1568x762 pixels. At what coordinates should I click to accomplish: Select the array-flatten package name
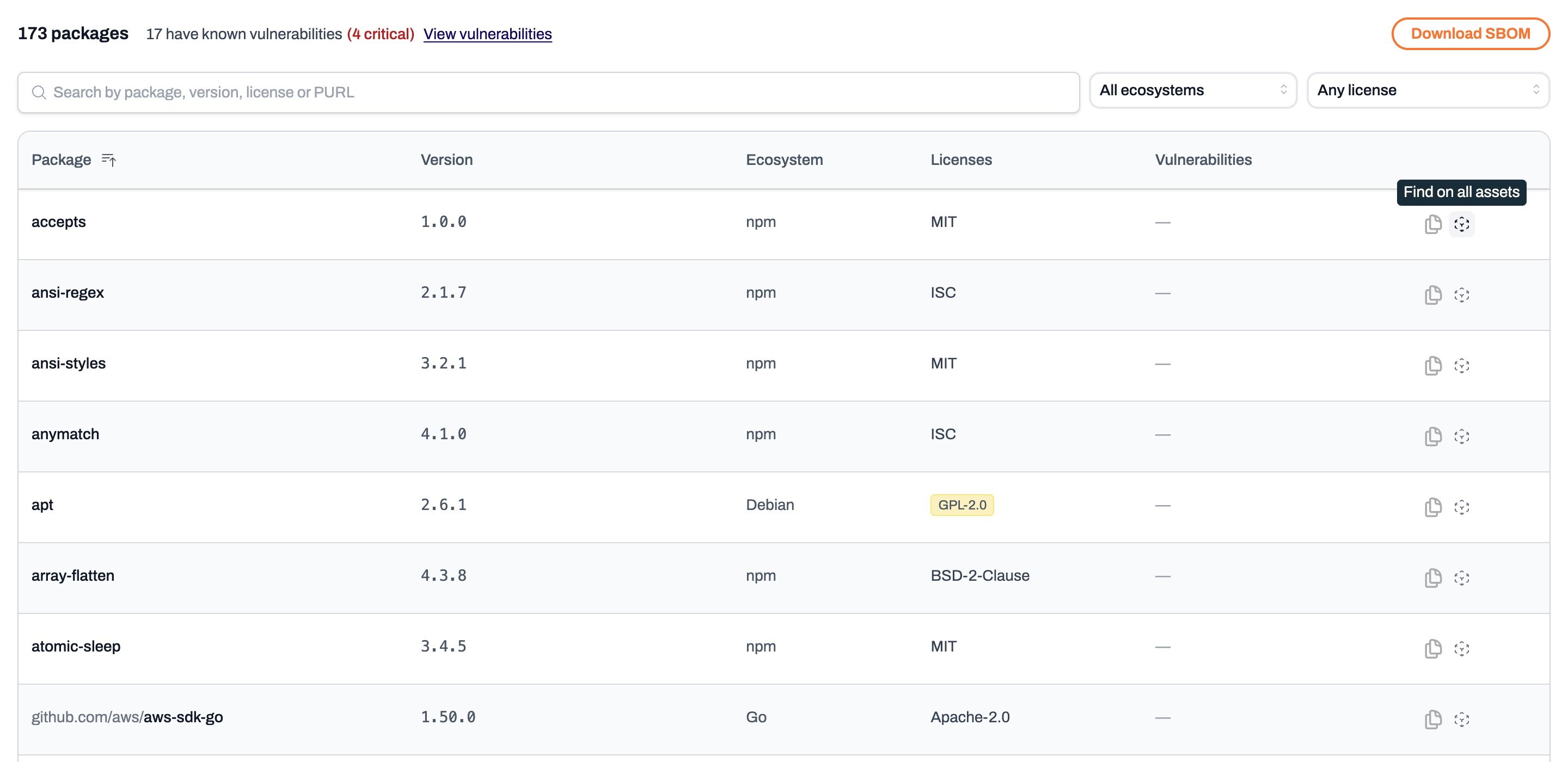(x=72, y=576)
